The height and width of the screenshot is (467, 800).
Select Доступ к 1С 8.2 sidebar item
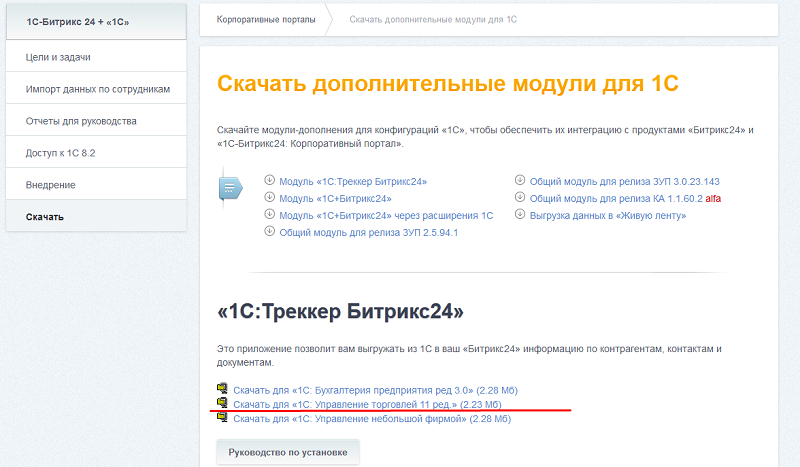pyautogui.click(x=96, y=153)
